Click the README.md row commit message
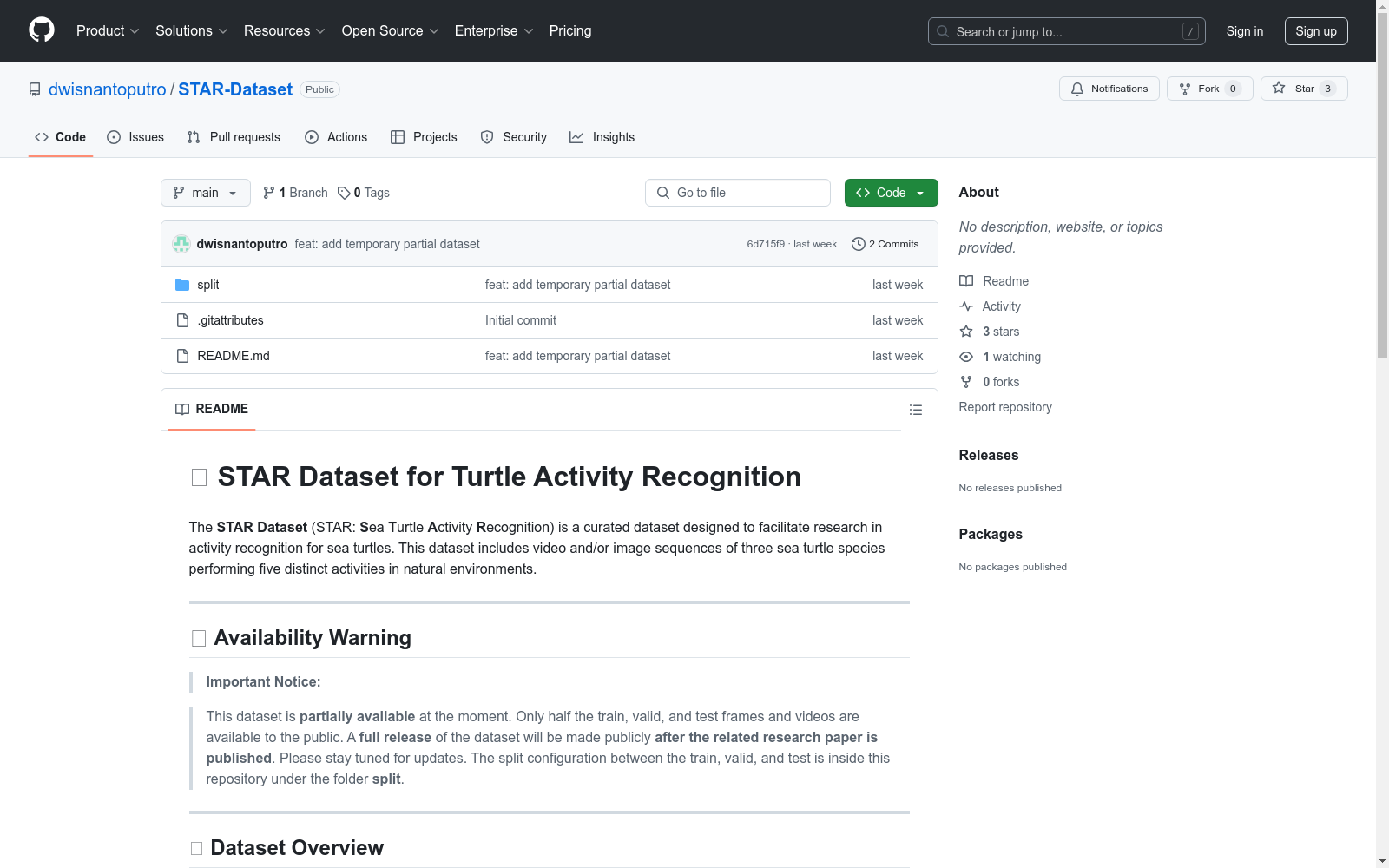This screenshot has height=868, width=1389. click(x=578, y=356)
